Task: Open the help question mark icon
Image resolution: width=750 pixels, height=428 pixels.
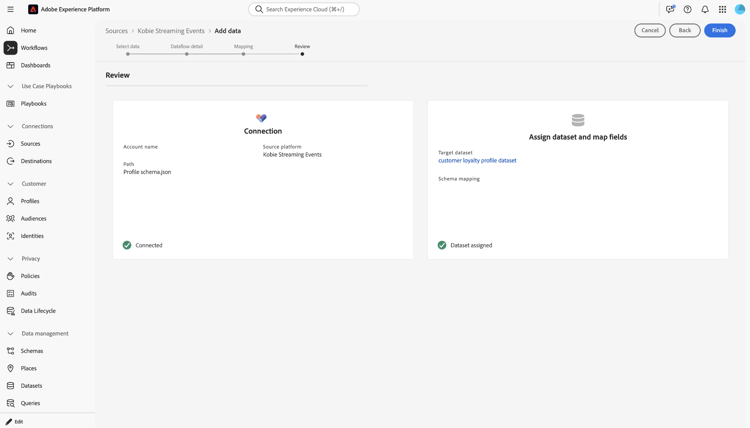Action: [x=687, y=9]
